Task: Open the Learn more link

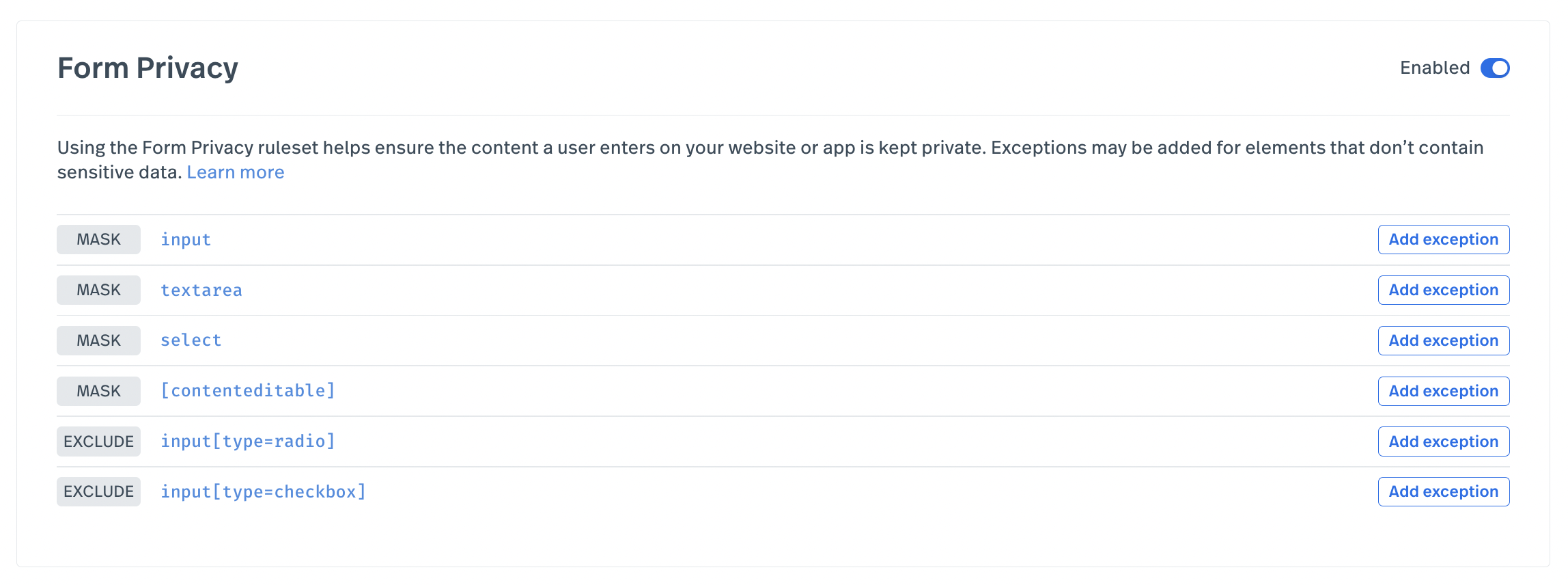Action: pos(235,172)
